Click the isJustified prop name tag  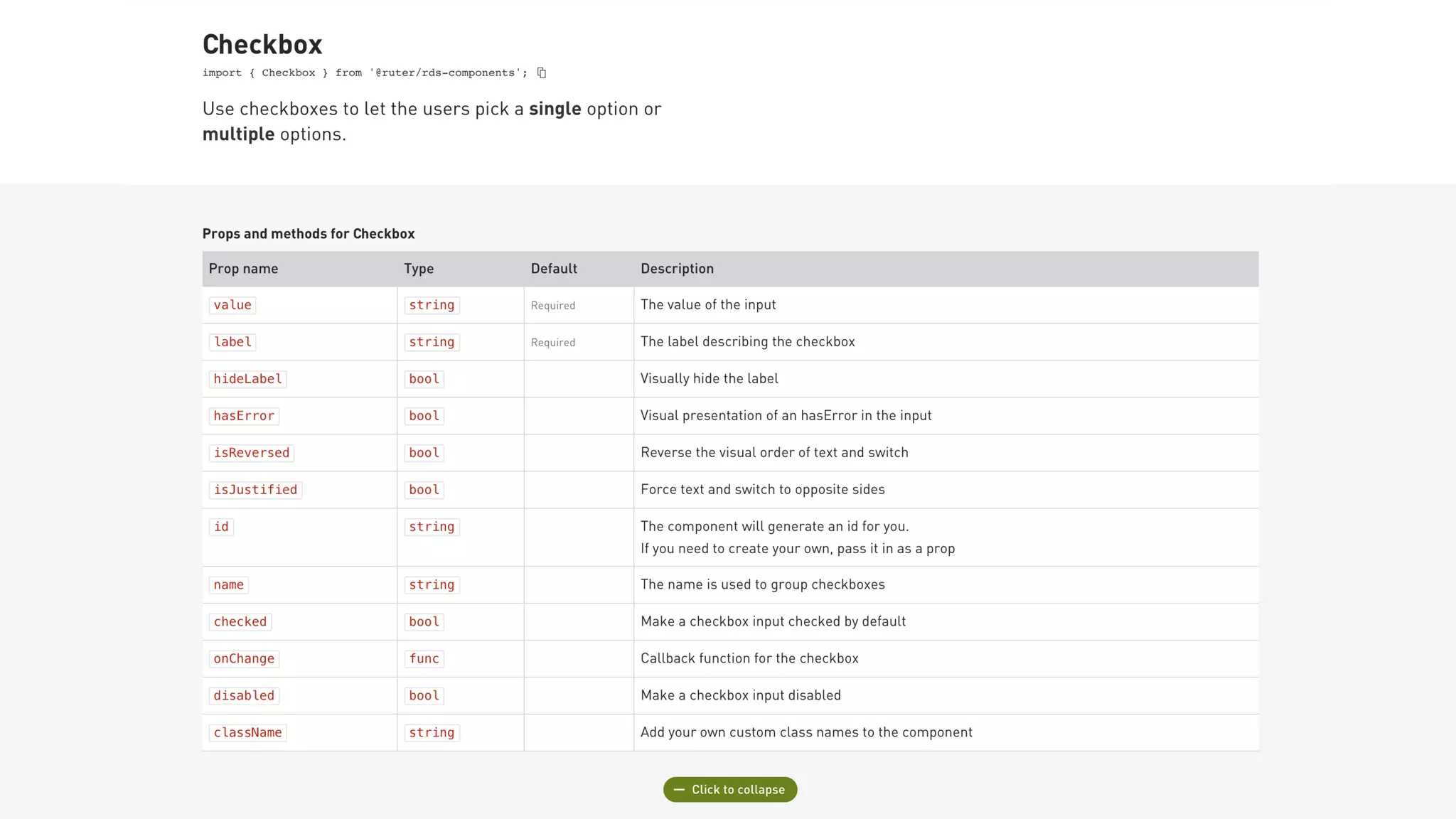pos(255,490)
